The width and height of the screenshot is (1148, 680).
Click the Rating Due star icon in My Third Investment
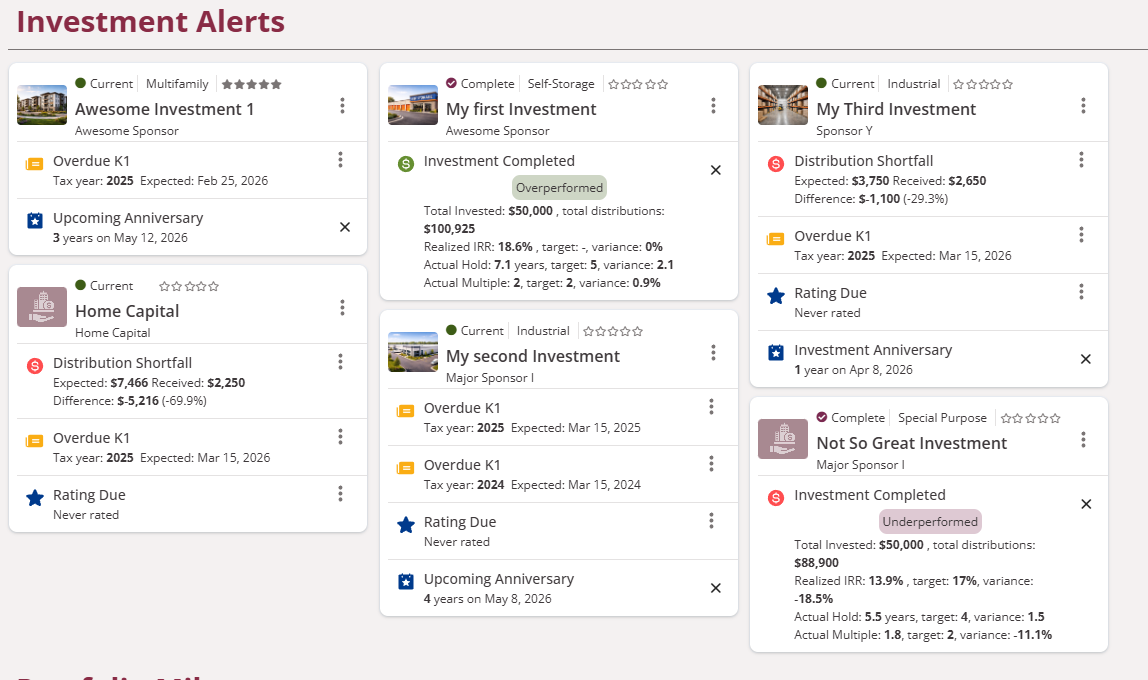776,296
